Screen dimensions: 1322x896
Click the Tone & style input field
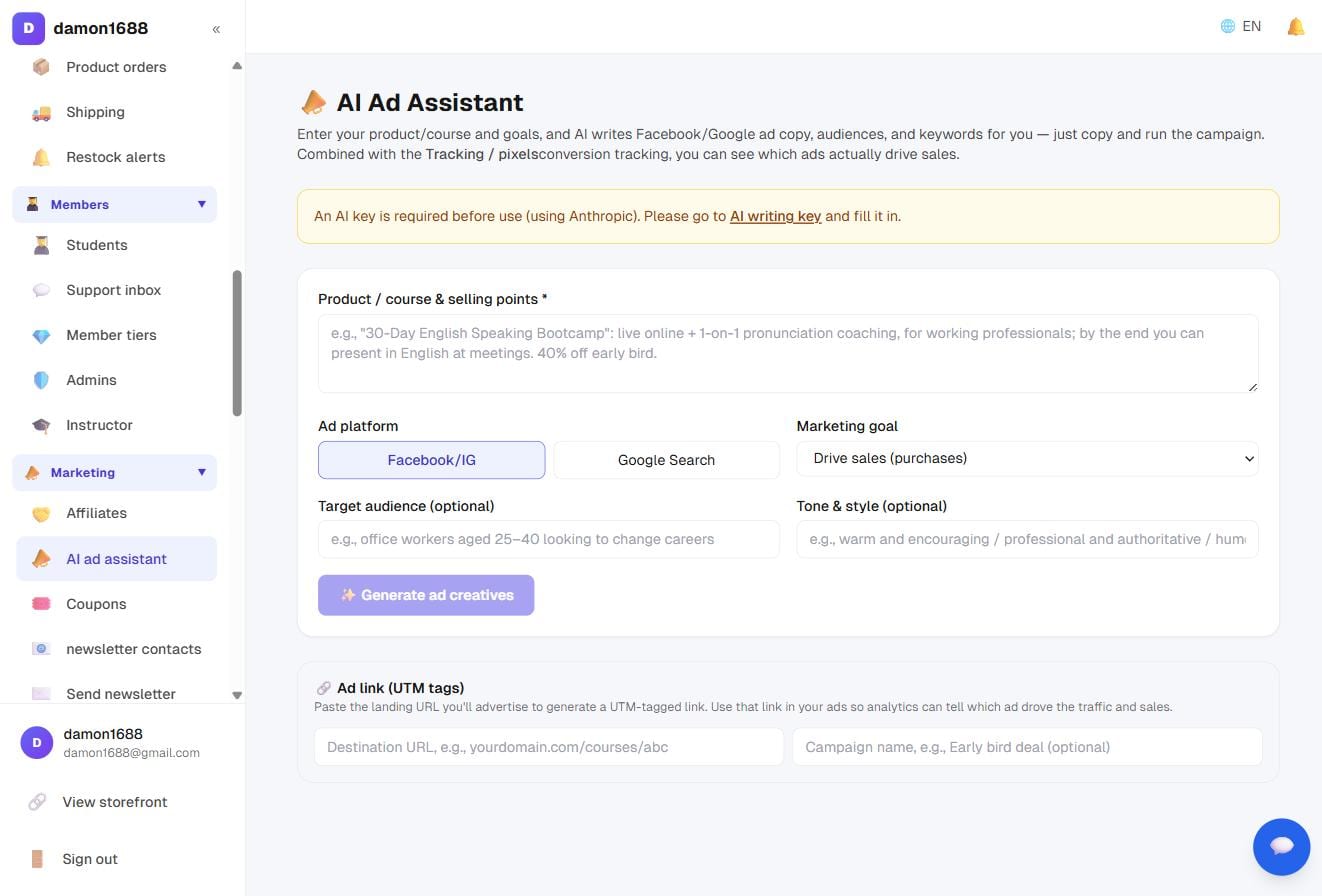[1027, 539]
